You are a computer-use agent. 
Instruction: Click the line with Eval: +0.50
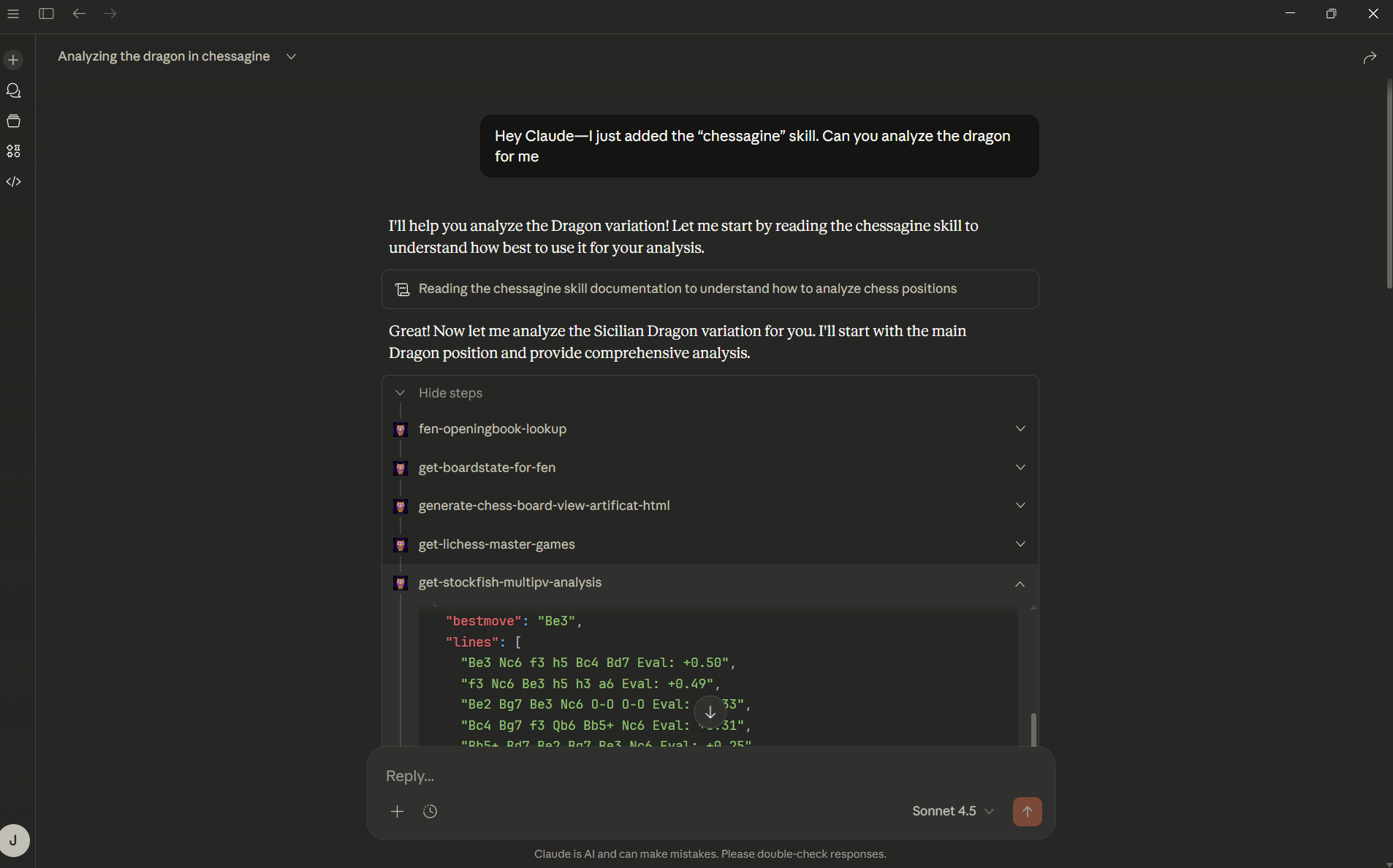[x=598, y=663]
